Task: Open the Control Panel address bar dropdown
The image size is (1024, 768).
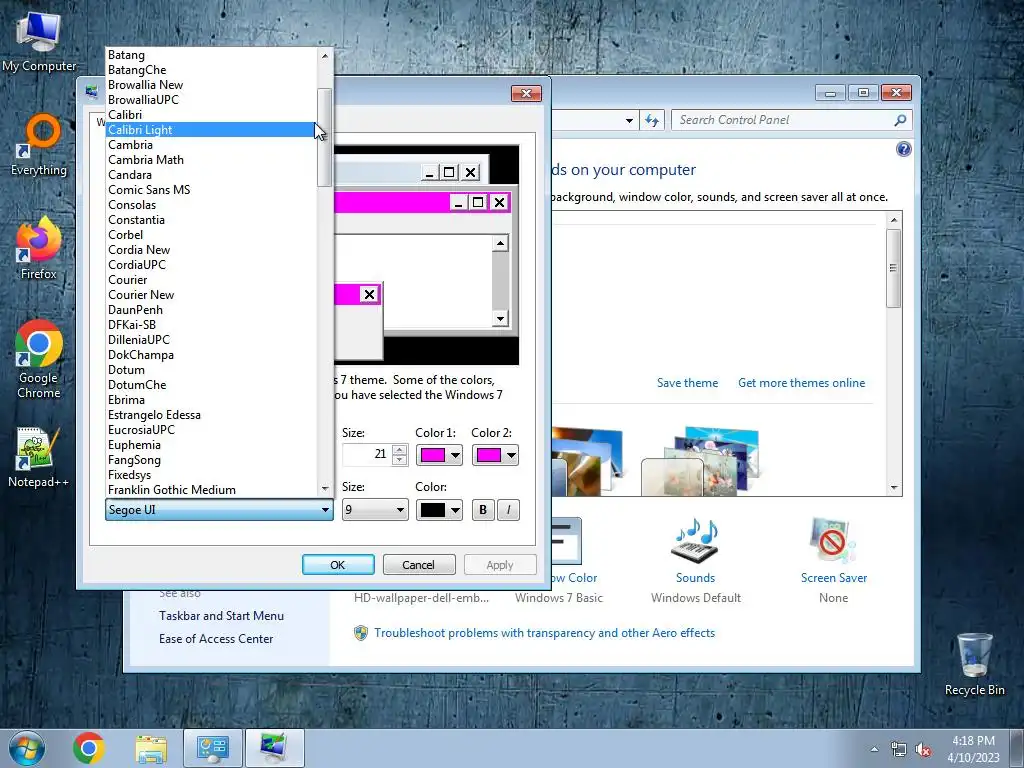Action: coord(629,120)
